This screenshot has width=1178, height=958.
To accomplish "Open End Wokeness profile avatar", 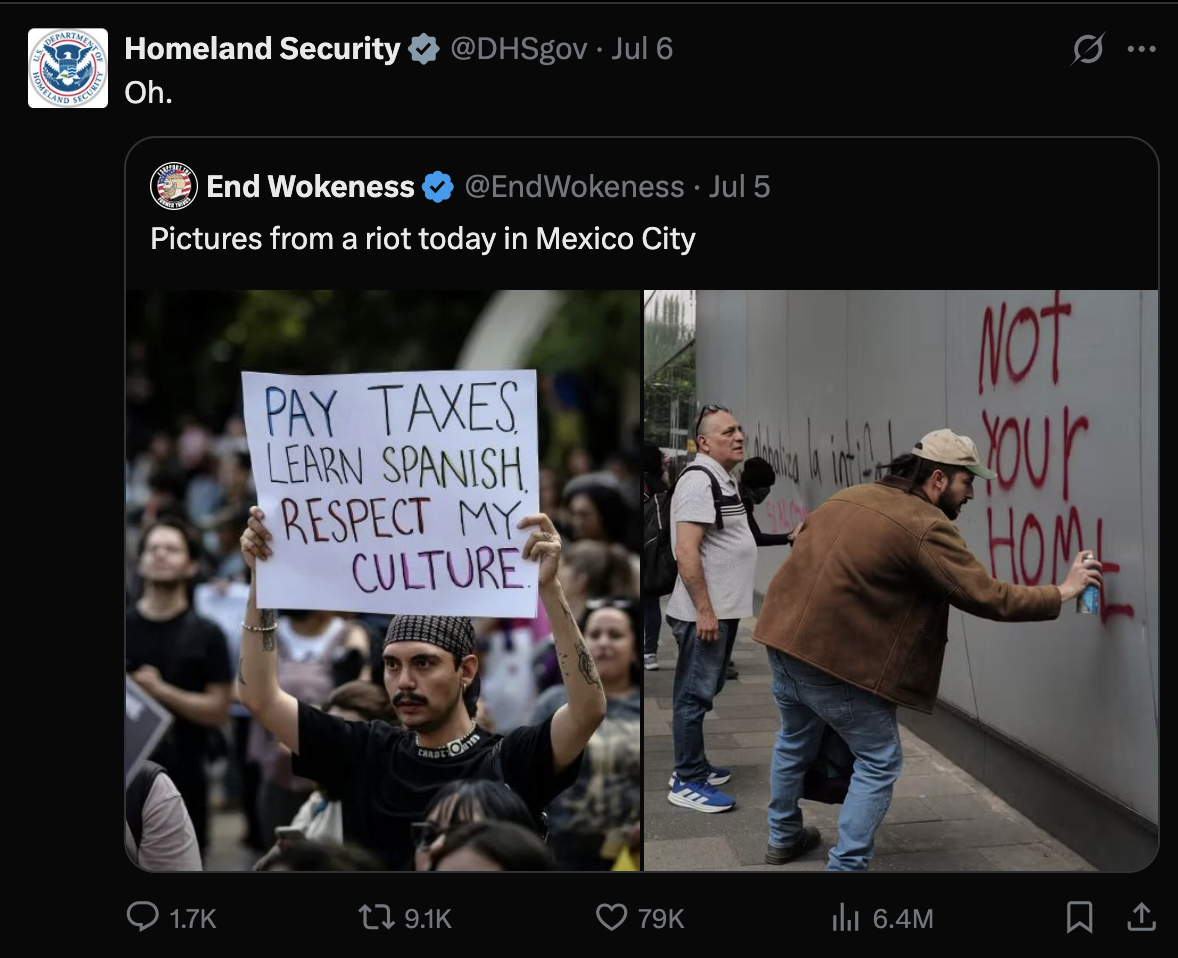I will [x=174, y=186].
